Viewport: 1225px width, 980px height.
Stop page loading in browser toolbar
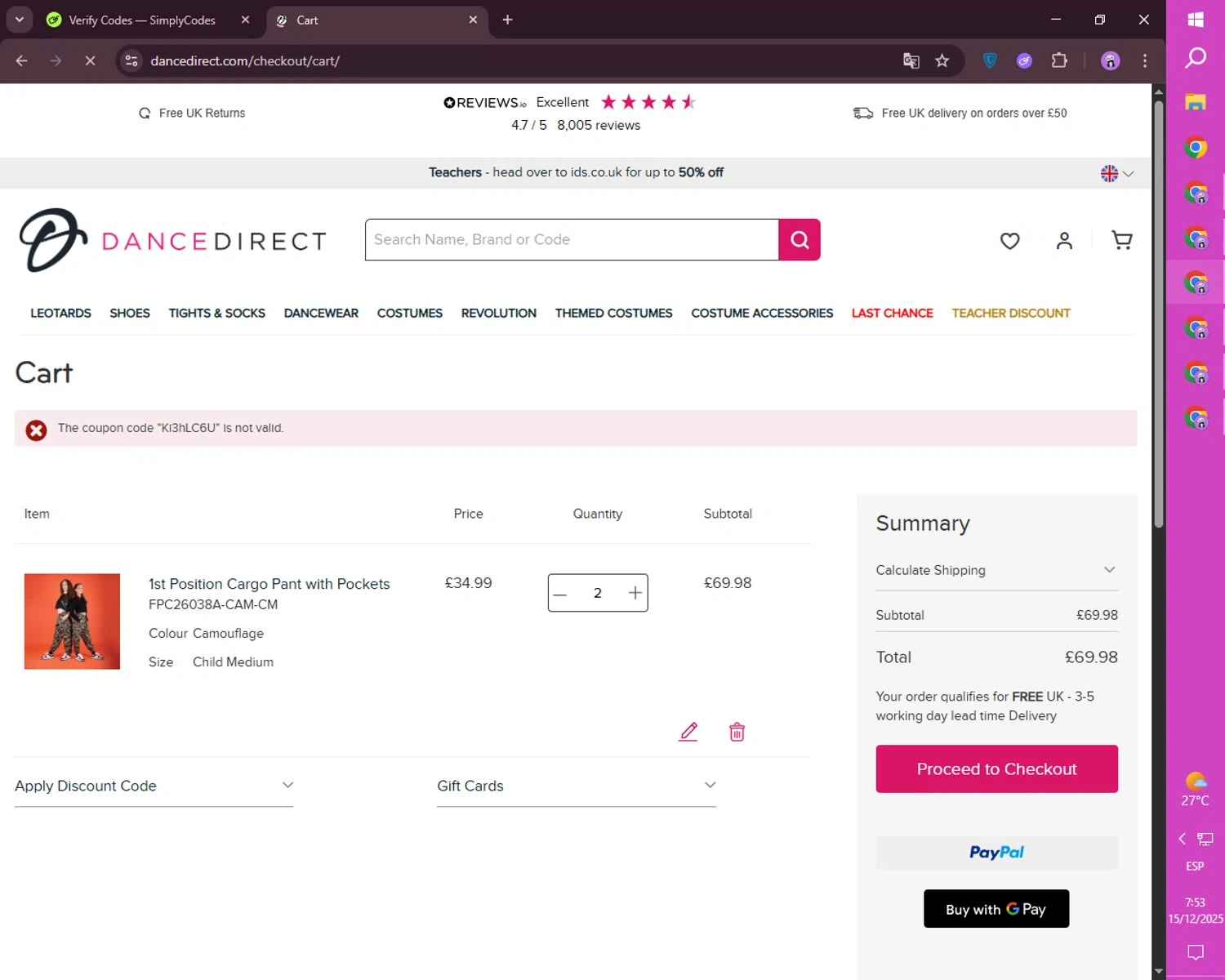pyautogui.click(x=90, y=60)
